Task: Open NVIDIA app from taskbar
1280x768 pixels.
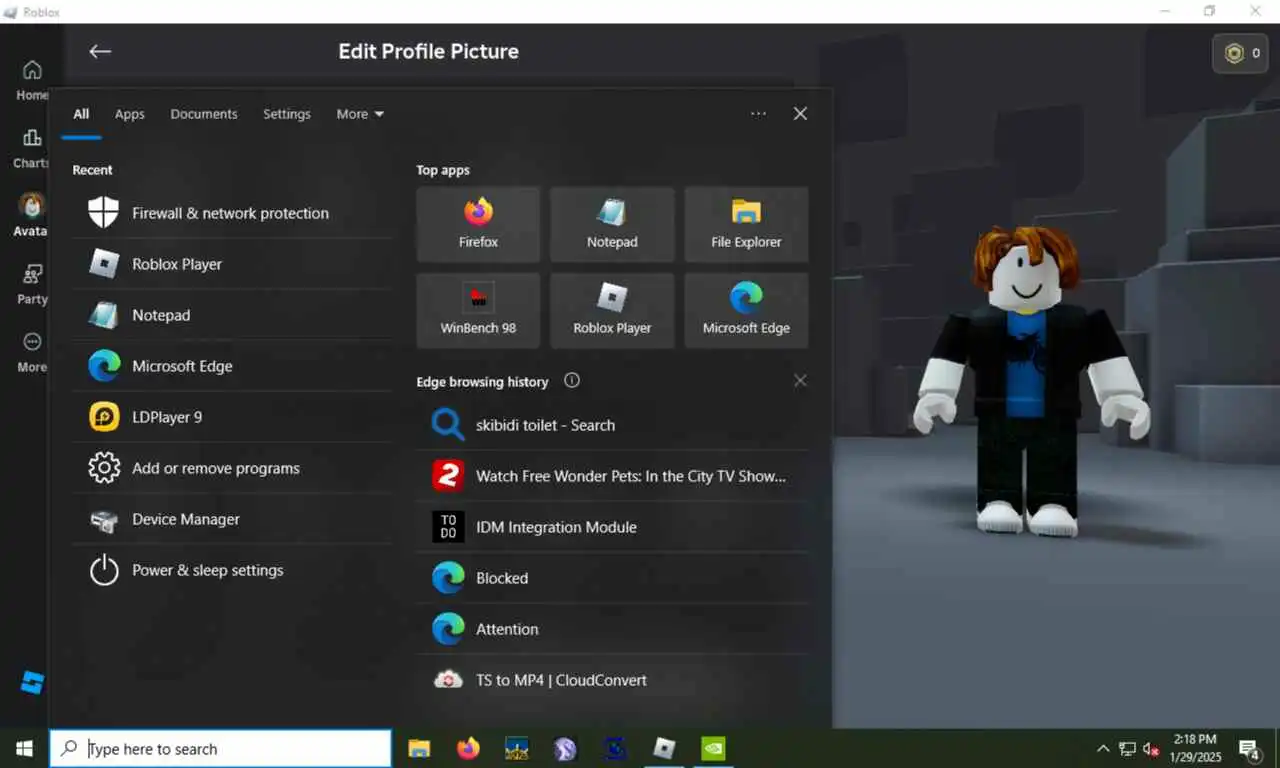Action: (713, 748)
